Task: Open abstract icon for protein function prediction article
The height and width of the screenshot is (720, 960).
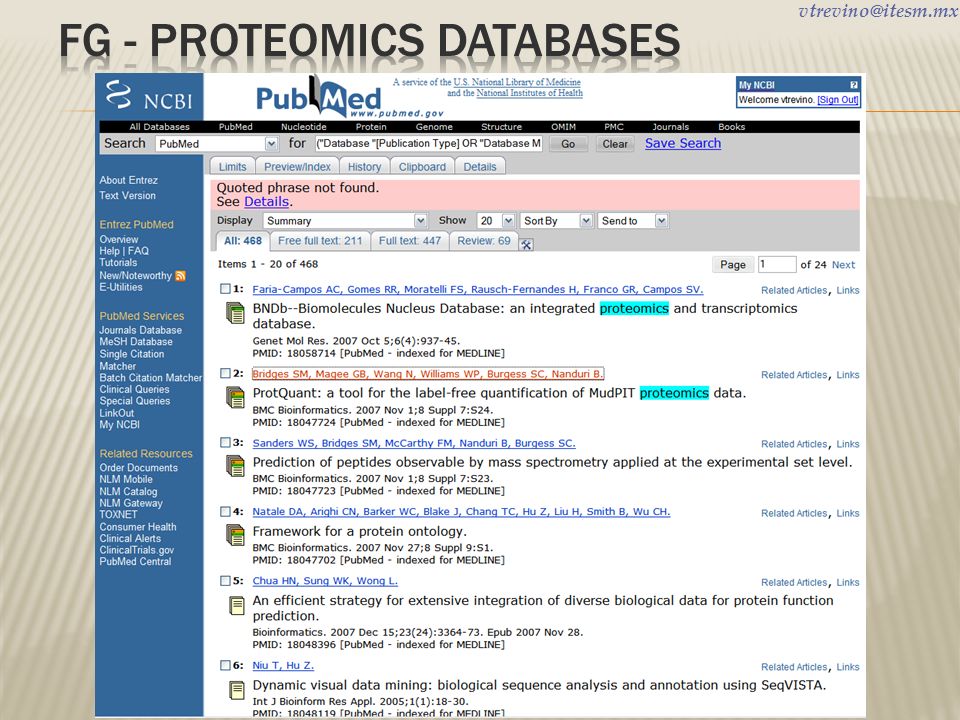Action: (236, 606)
